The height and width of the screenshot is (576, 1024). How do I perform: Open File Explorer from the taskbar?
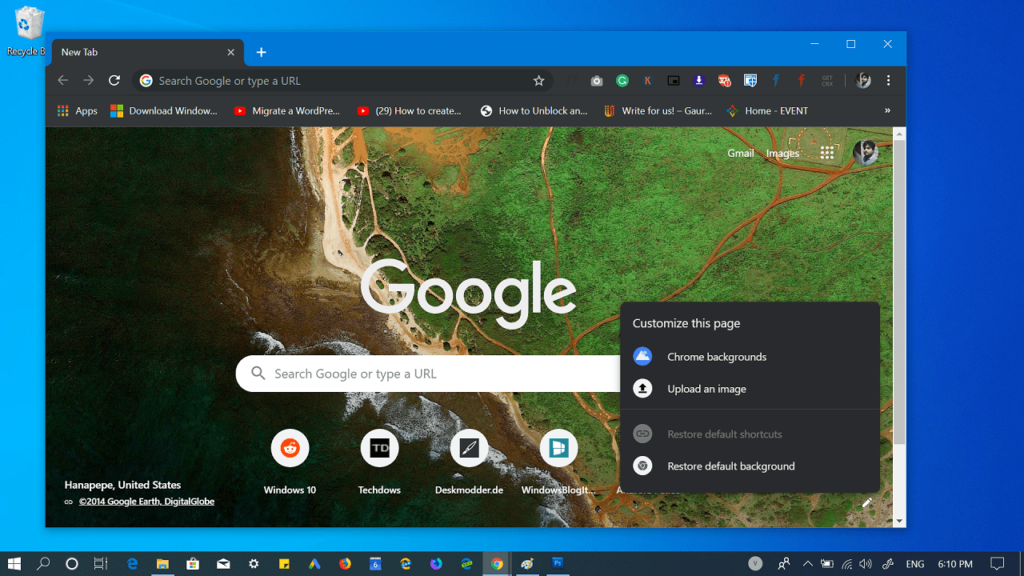click(x=163, y=564)
